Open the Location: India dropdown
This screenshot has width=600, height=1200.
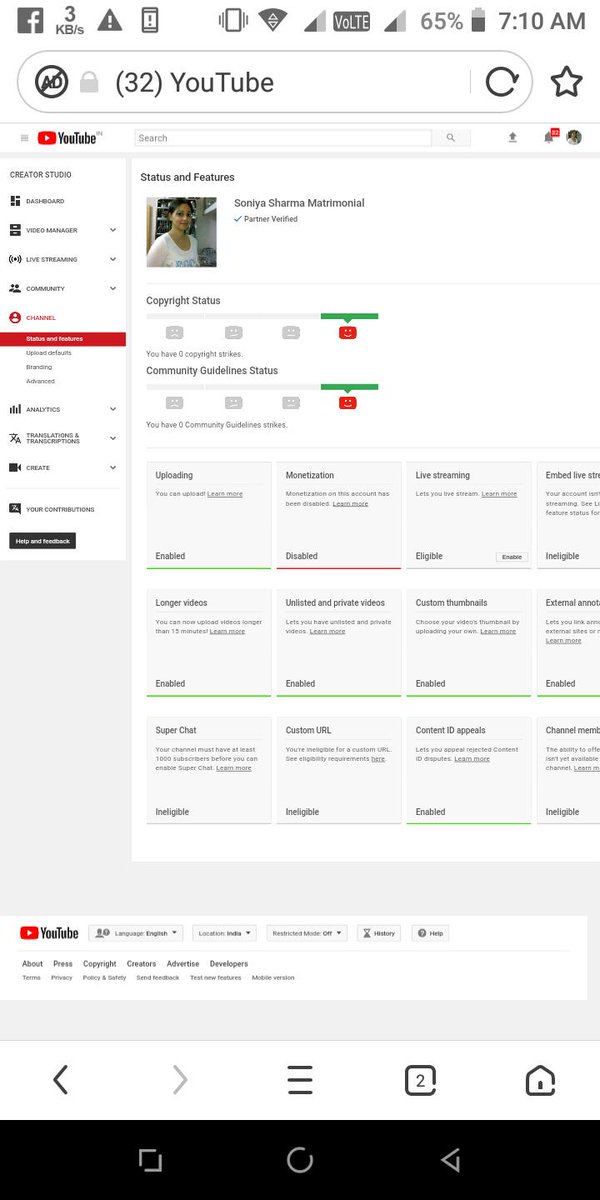[224, 933]
